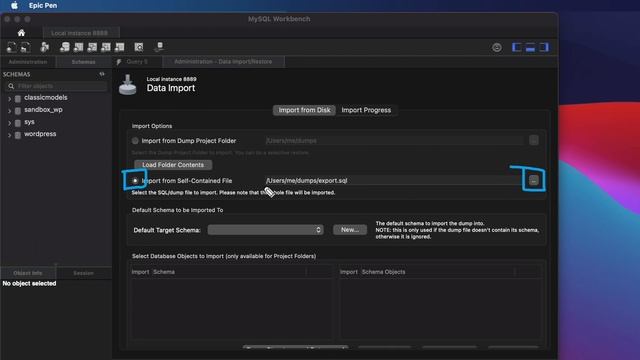Viewport: 640px width, 360px height.
Task: Click the "Default Schema to be Imported To" label
Action: pos(178,210)
